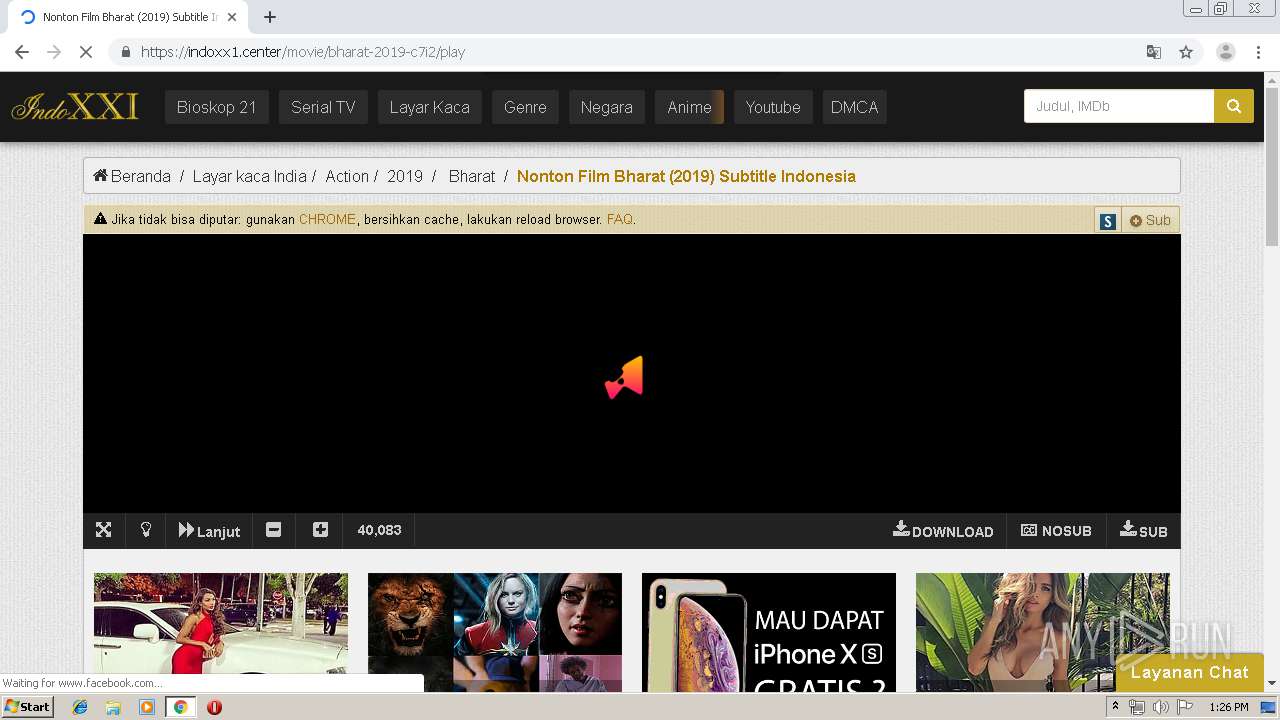The width and height of the screenshot is (1280, 720).
Task: Click the translate page icon
Action: 1154,52
